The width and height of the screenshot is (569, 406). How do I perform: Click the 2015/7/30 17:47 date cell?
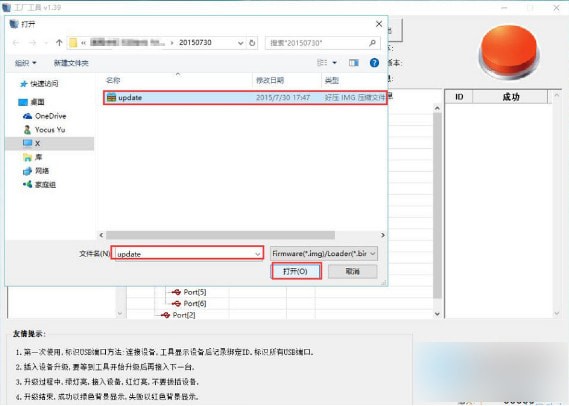tap(283, 97)
